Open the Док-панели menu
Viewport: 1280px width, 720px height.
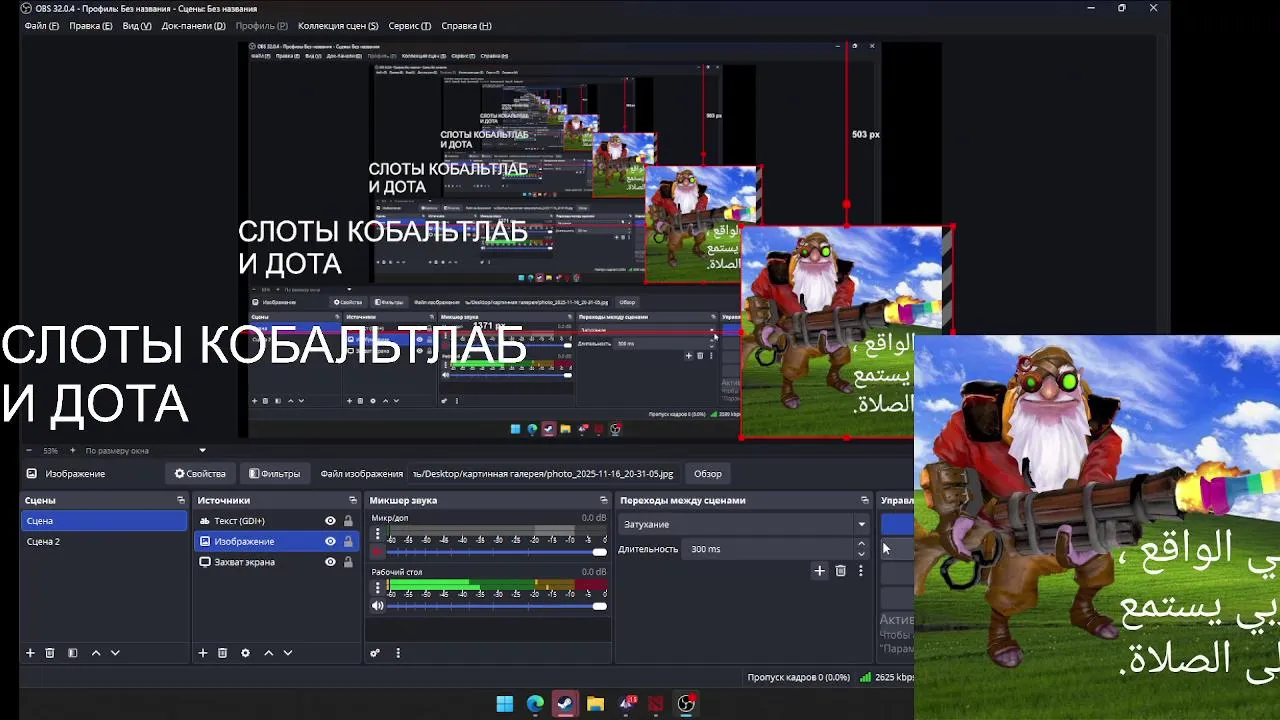[193, 26]
